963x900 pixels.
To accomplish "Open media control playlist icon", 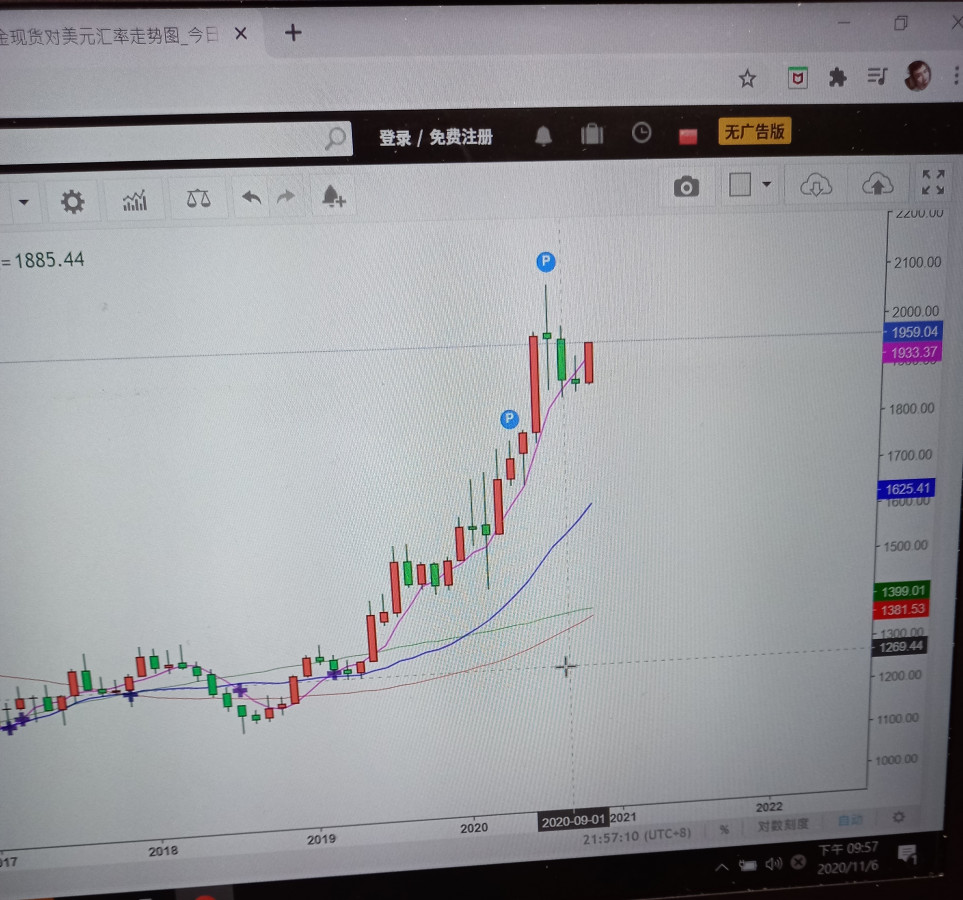I will click(x=877, y=76).
